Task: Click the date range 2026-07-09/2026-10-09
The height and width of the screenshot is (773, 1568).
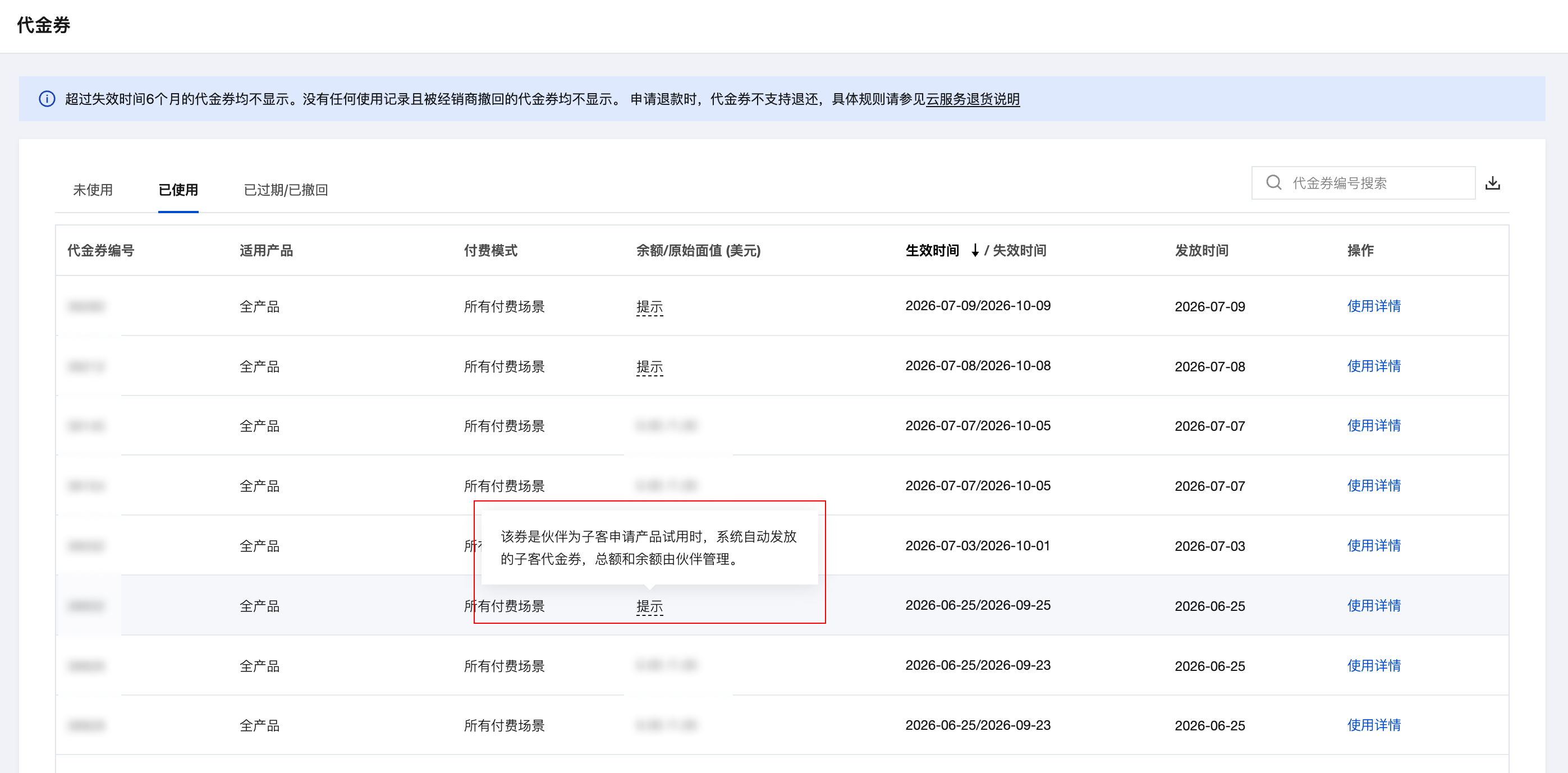Action: [x=978, y=306]
